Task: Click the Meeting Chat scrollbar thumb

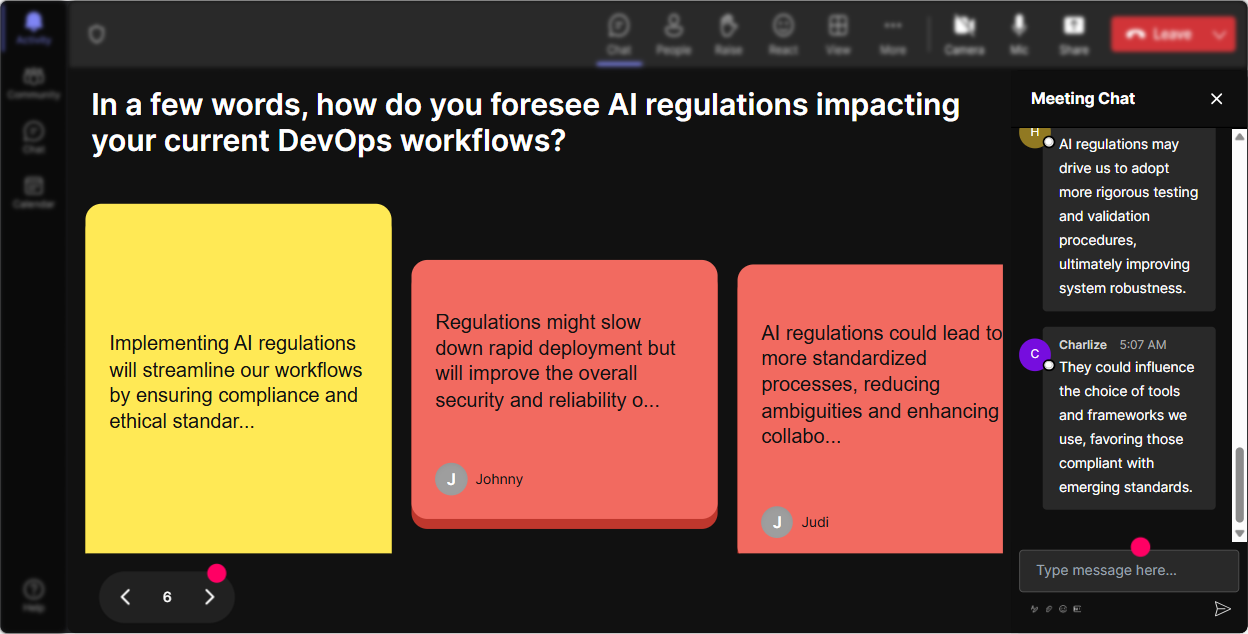Action: (x=1240, y=485)
